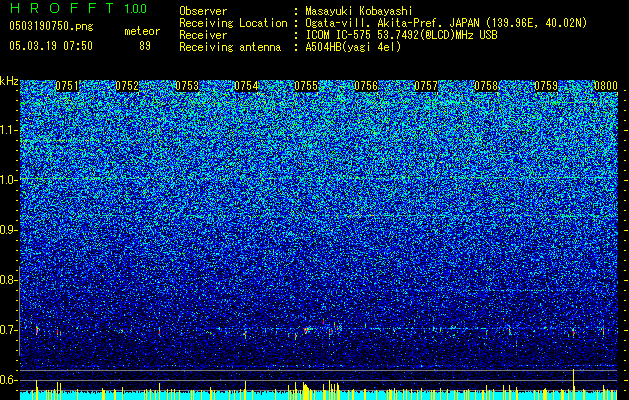Click the 0.7 frequency axis label

click(x=7, y=330)
